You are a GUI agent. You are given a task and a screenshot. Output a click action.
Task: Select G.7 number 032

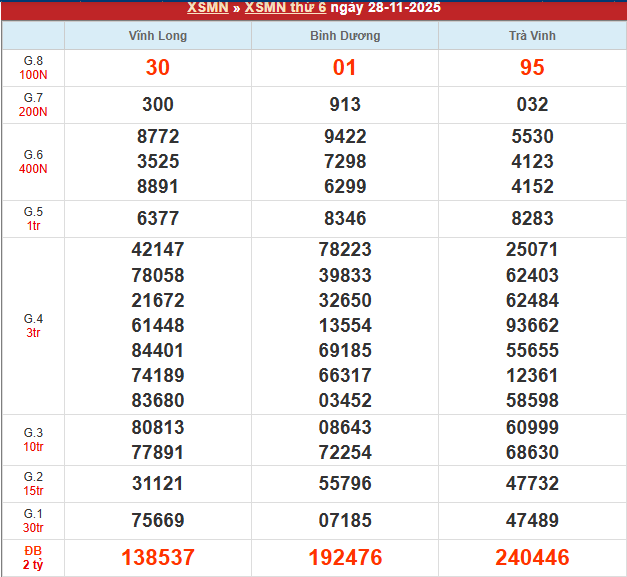click(x=532, y=104)
